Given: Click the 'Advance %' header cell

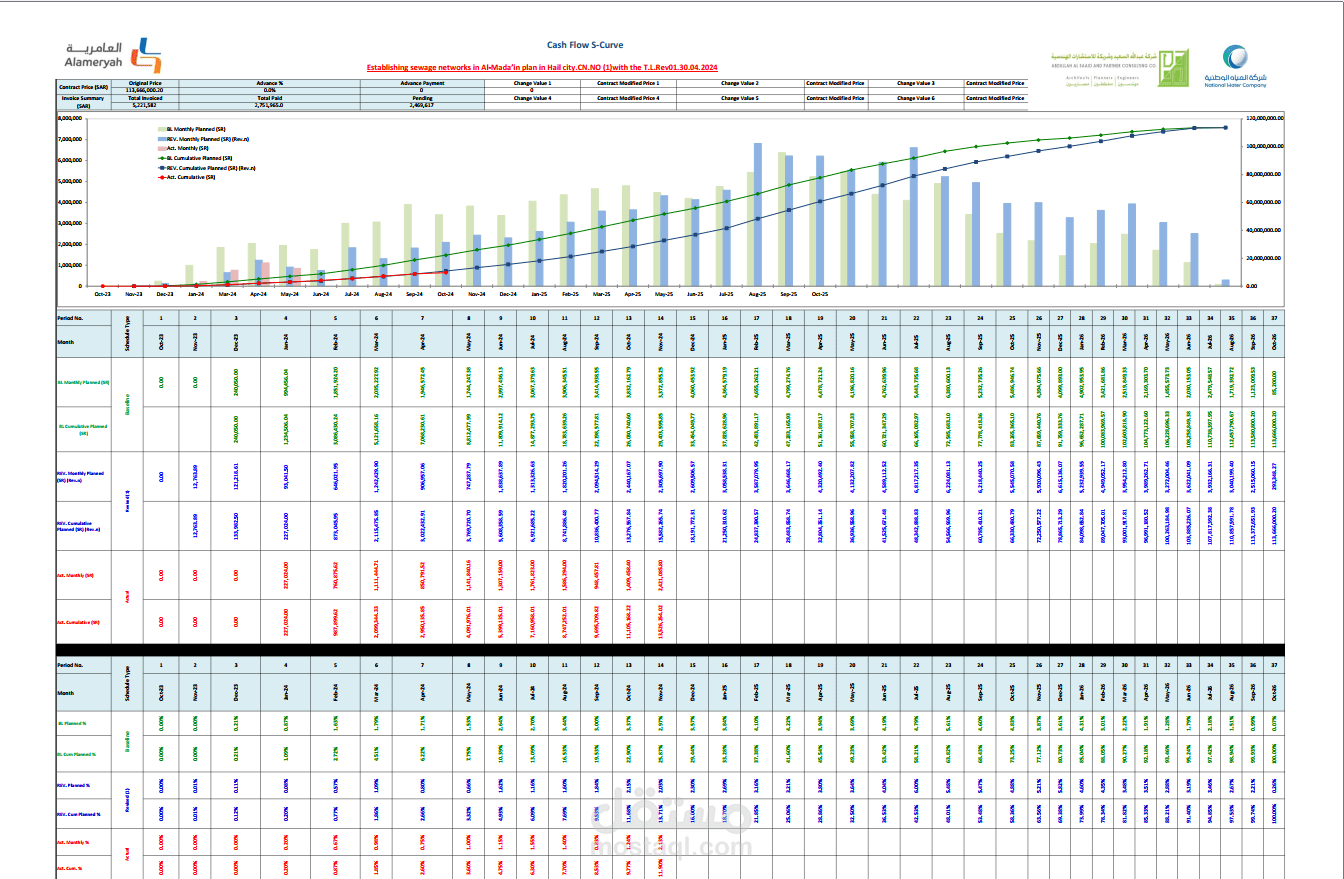Looking at the screenshot, I should pyautogui.click(x=269, y=83).
